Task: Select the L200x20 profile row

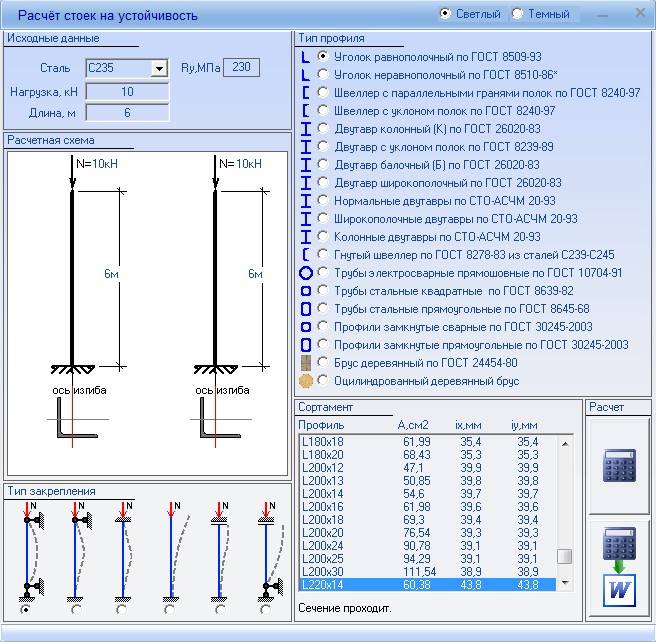Action: click(x=428, y=532)
